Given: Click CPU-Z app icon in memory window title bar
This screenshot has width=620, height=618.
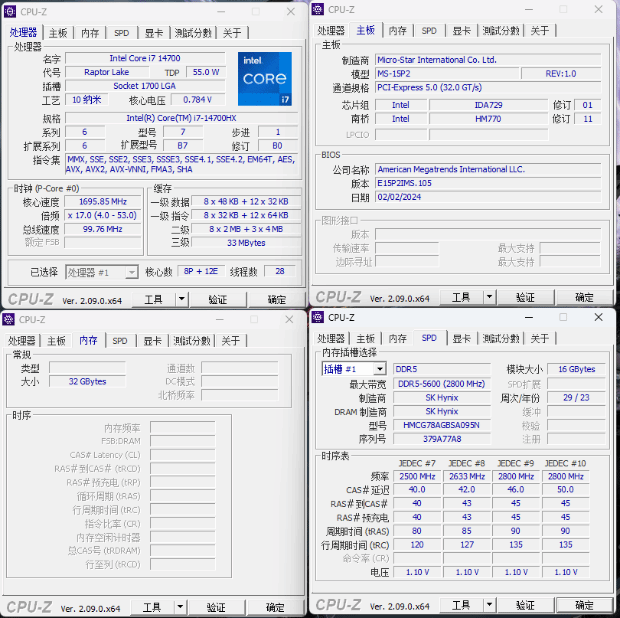Looking at the screenshot, I should click(x=8, y=319).
